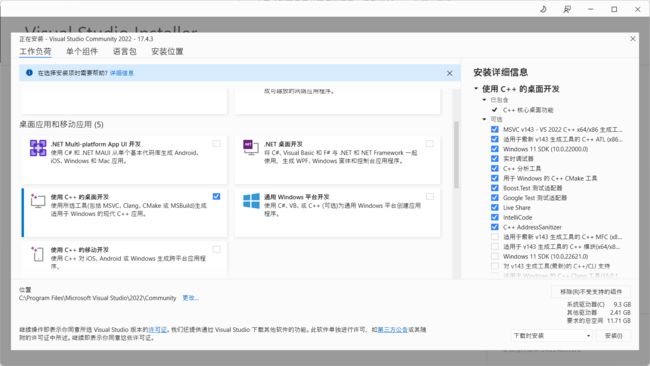Enable the .NET 桌面开发 workload checkbox

pyautogui.click(x=429, y=143)
